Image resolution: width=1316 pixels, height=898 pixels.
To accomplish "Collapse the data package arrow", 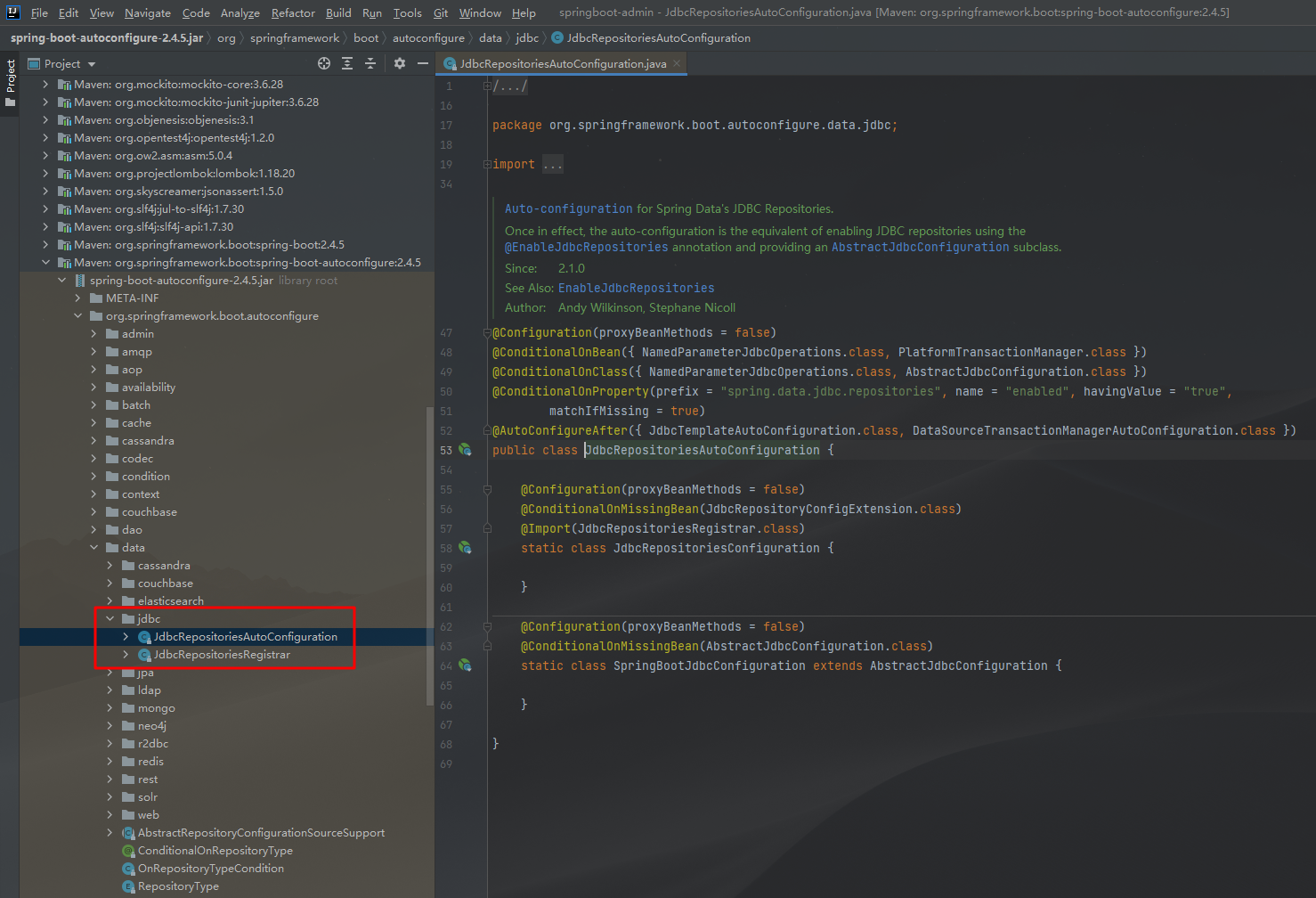I will [93, 548].
